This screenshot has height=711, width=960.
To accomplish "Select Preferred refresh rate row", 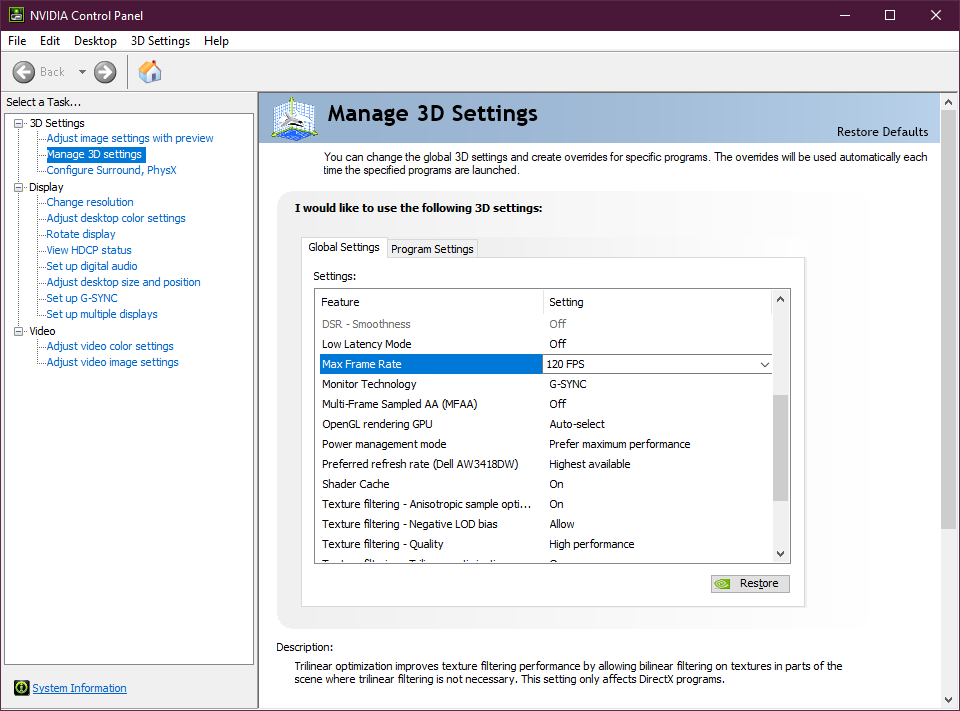I will pos(546,464).
